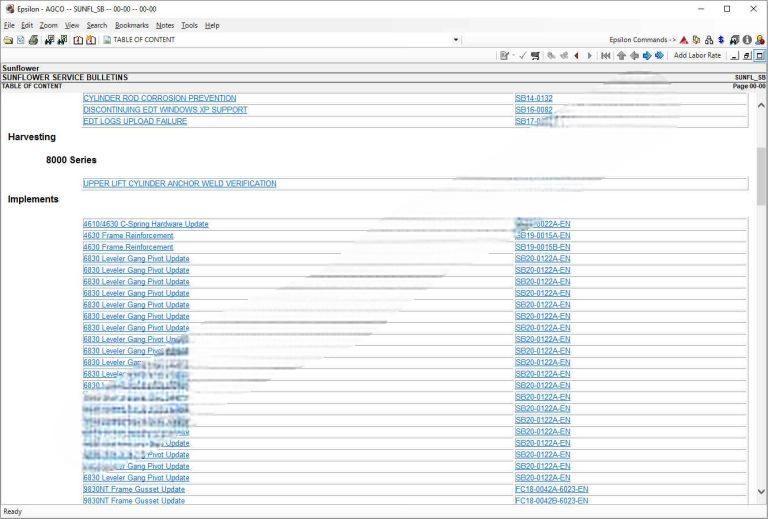This screenshot has height=519, width=768.
Task: Open 4610/4630 C-Spring Hardware Update link
Action: [x=146, y=224]
